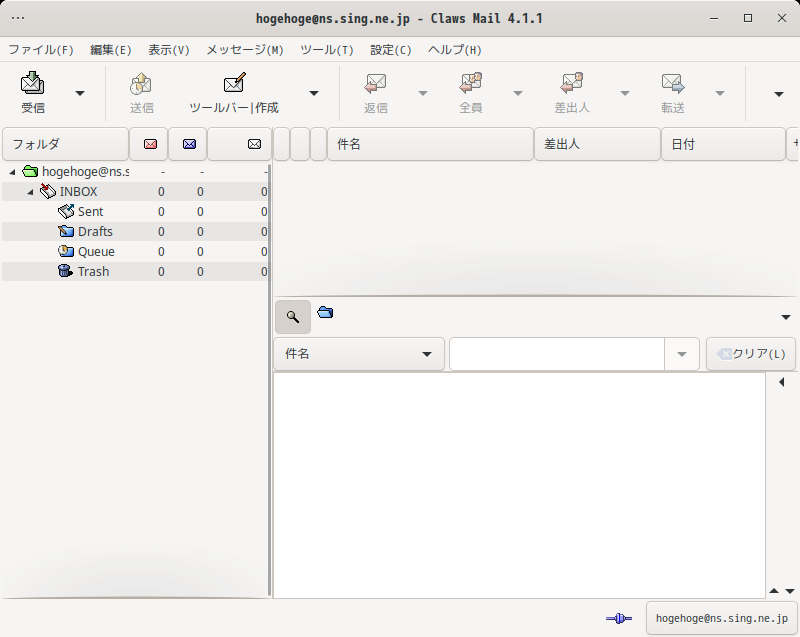
Task: Click the message view down arrow
Action: pyautogui.click(x=790, y=591)
